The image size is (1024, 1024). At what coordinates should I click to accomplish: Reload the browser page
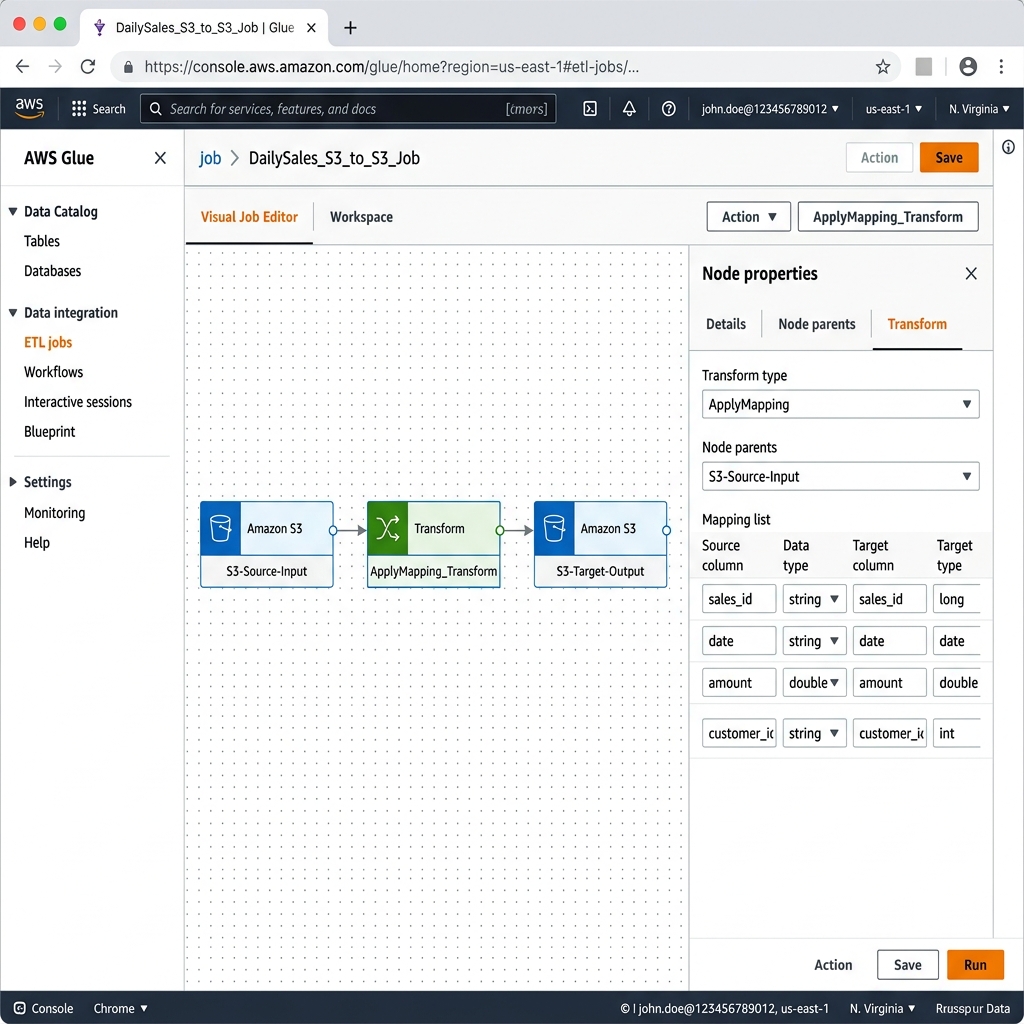pos(88,67)
